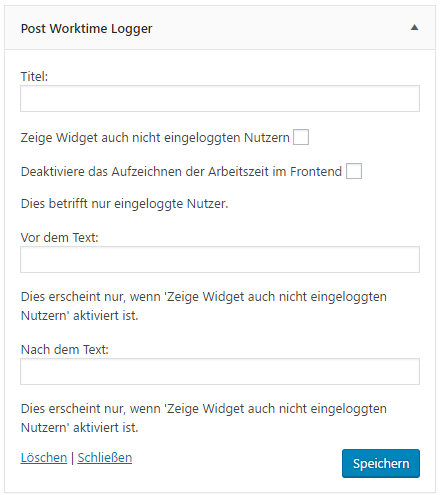Click the Löschen link
Image resolution: width=443 pixels, height=495 pixels.
tap(44, 458)
